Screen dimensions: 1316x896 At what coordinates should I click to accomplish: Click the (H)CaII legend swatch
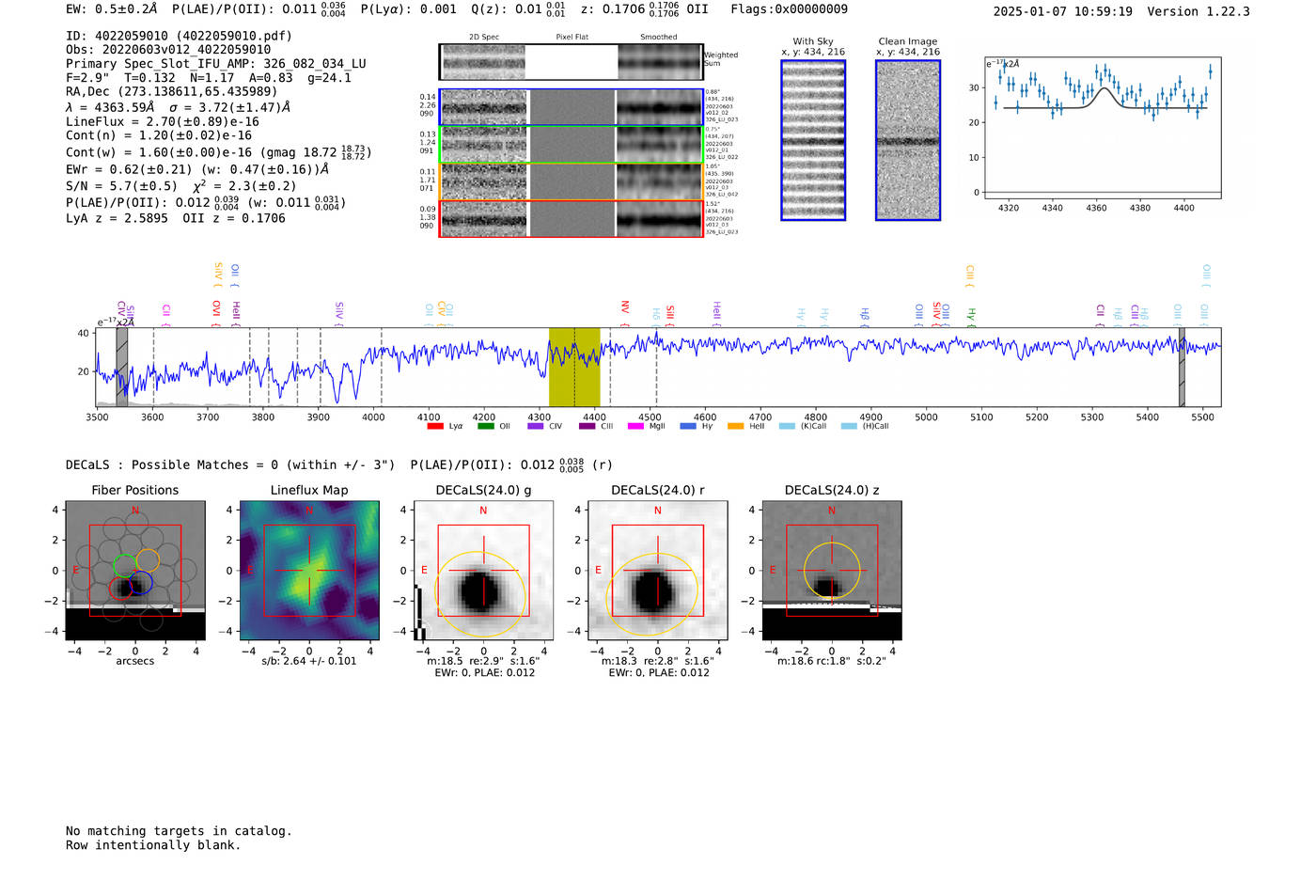[849, 427]
